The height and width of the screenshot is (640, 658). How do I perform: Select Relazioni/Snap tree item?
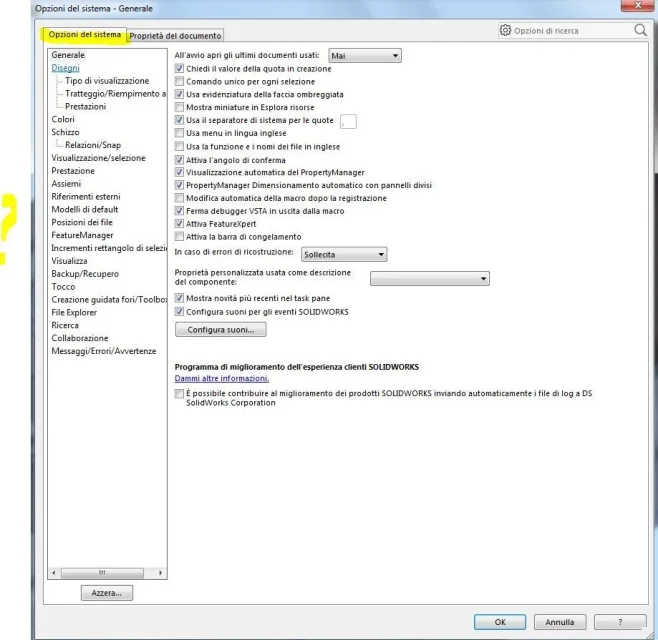tap(93, 145)
